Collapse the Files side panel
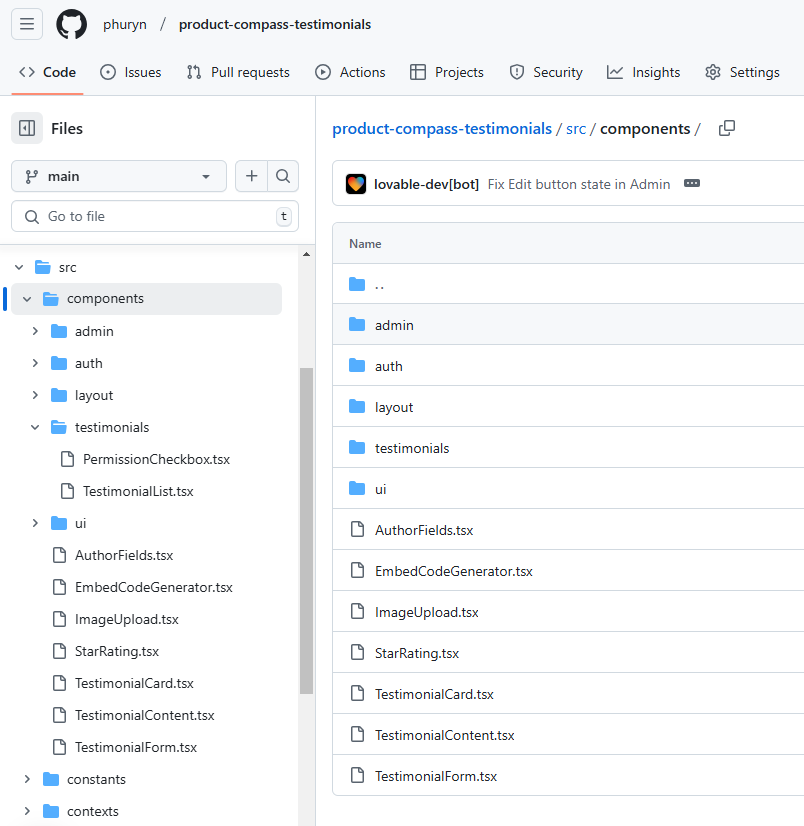Image resolution: width=804 pixels, height=826 pixels. tap(27, 128)
